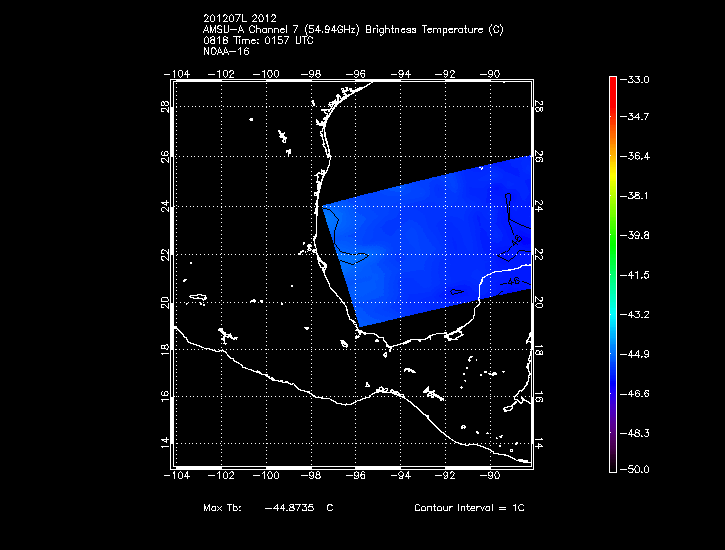Click the -36.4 color scale label
The height and width of the screenshot is (550, 725).
[x=634, y=156]
